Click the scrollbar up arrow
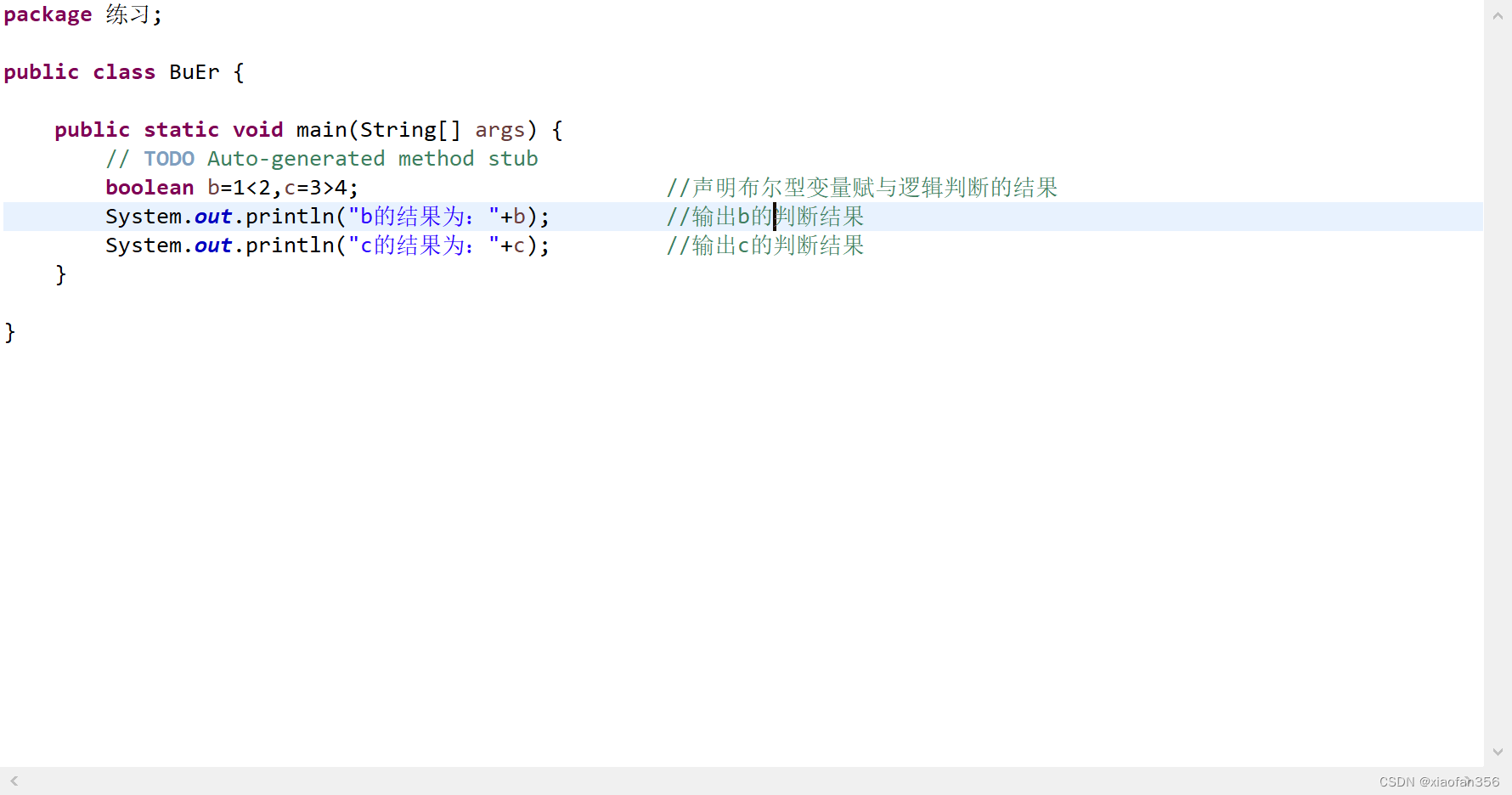This screenshot has height=795, width=1512. coord(1498,14)
